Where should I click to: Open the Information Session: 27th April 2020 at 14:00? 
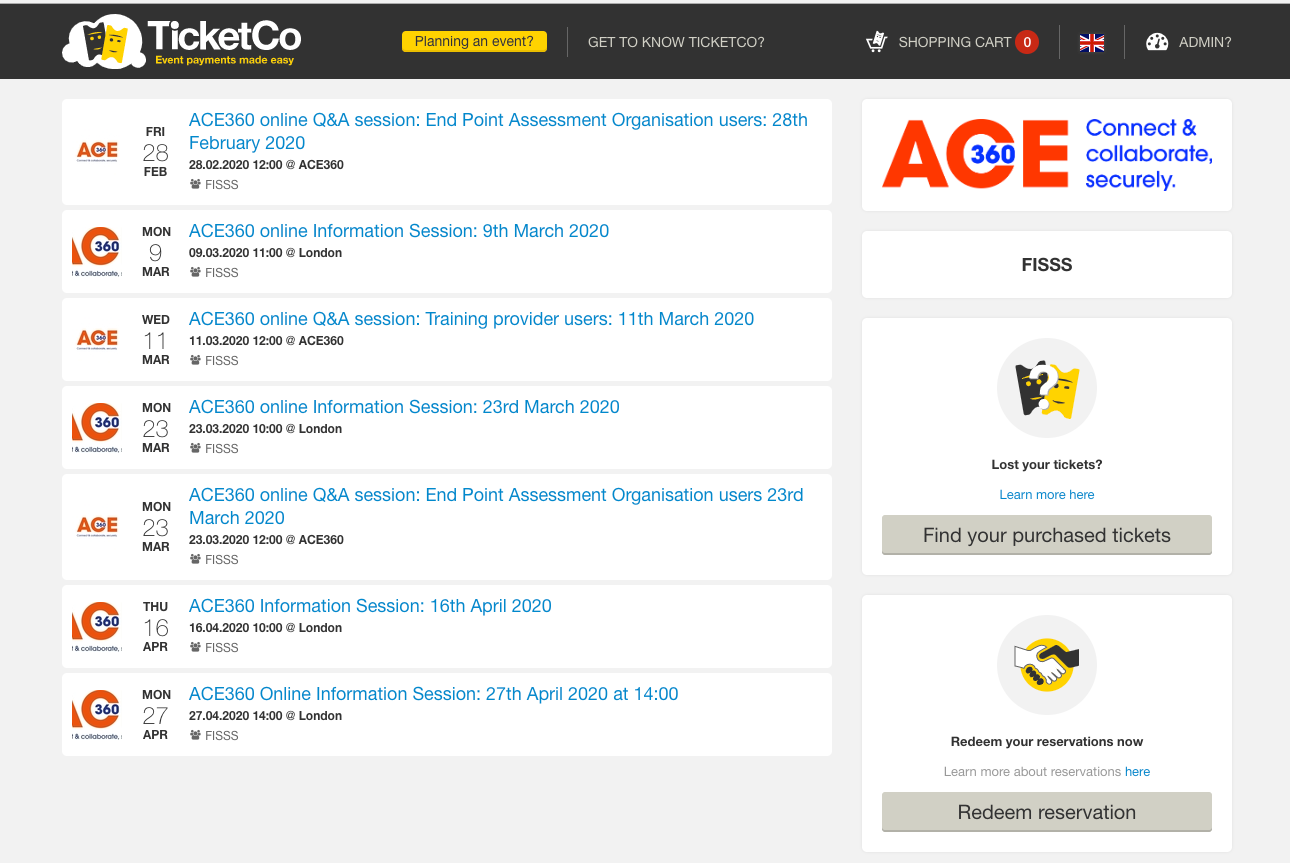[434, 694]
